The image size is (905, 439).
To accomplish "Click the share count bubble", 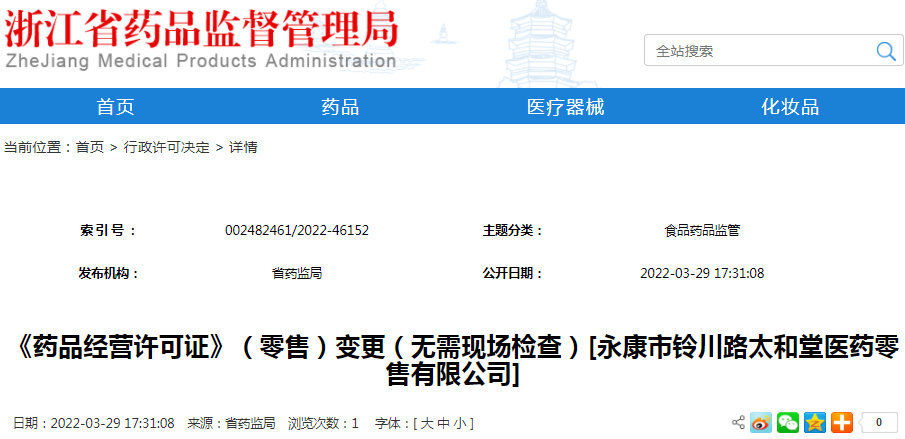I will click(878, 423).
